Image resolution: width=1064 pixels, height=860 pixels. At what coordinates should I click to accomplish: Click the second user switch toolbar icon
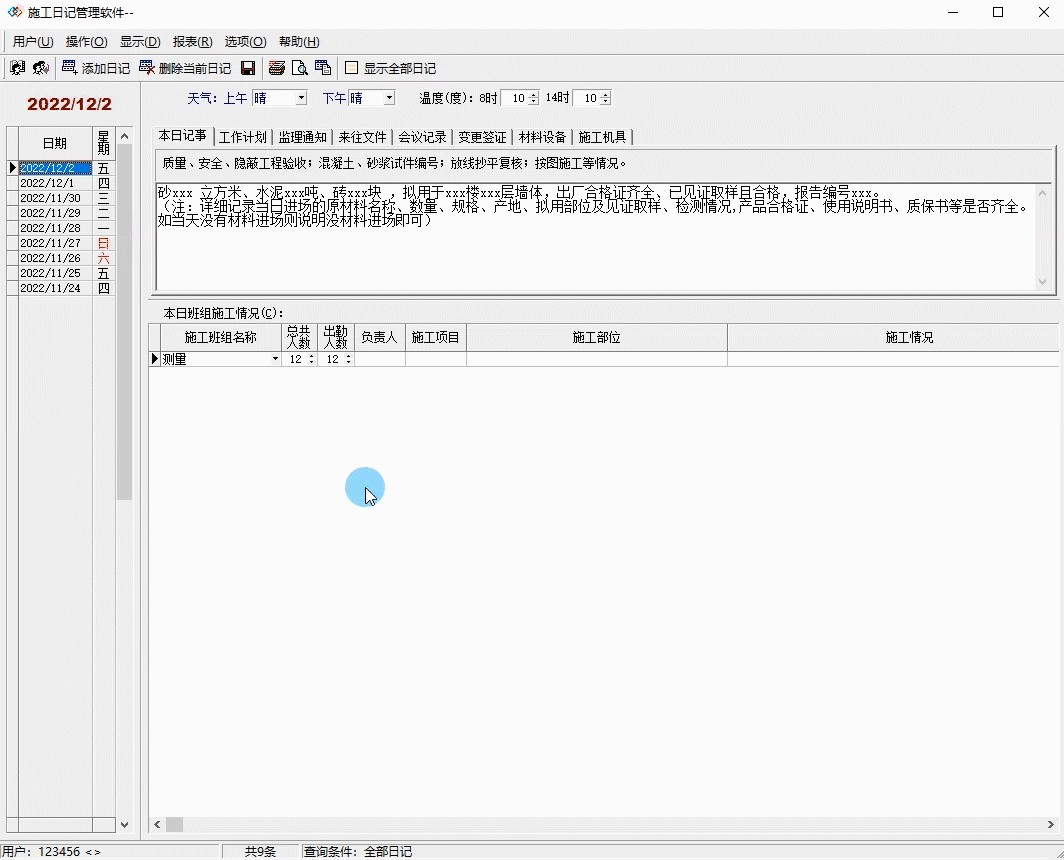[x=41, y=68]
